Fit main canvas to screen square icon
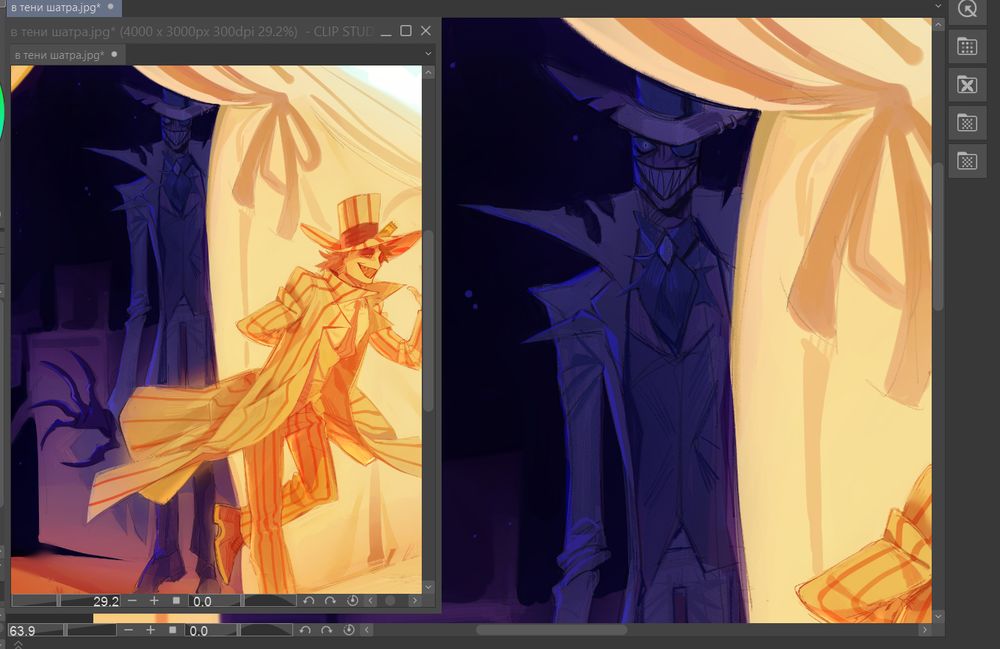The width and height of the screenshot is (1000, 649). 172,630
